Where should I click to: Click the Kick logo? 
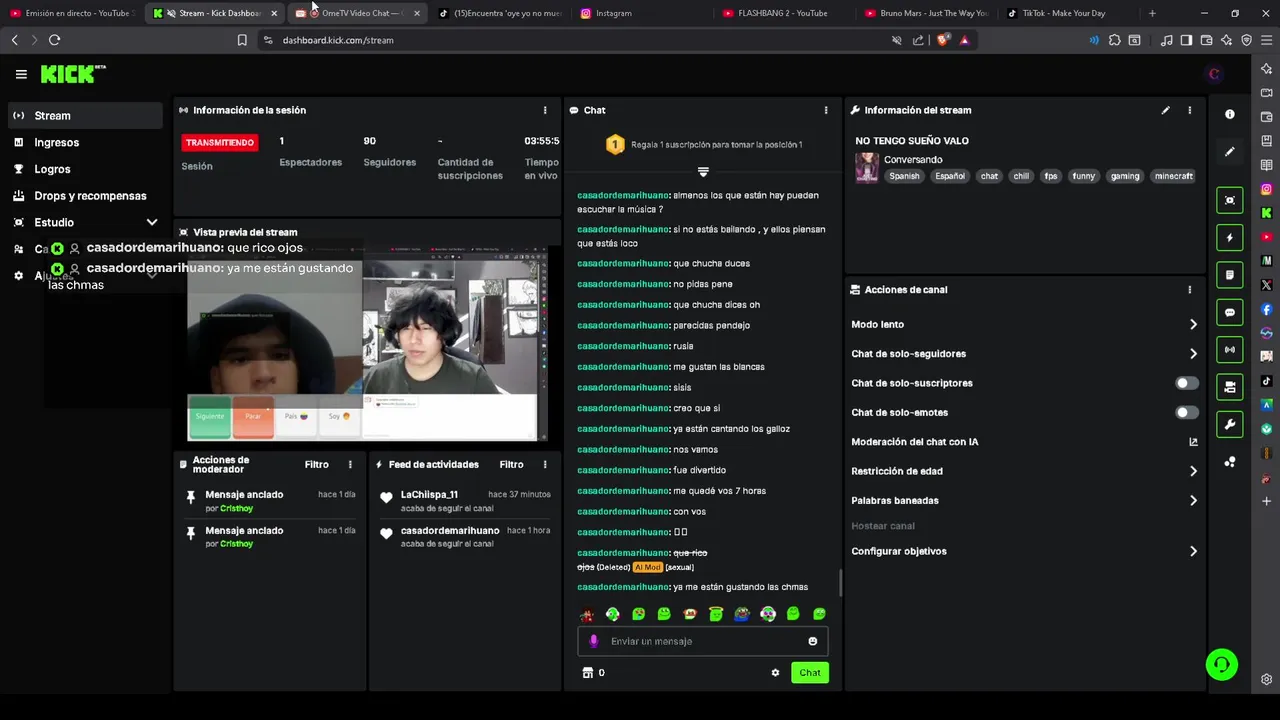[73, 74]
